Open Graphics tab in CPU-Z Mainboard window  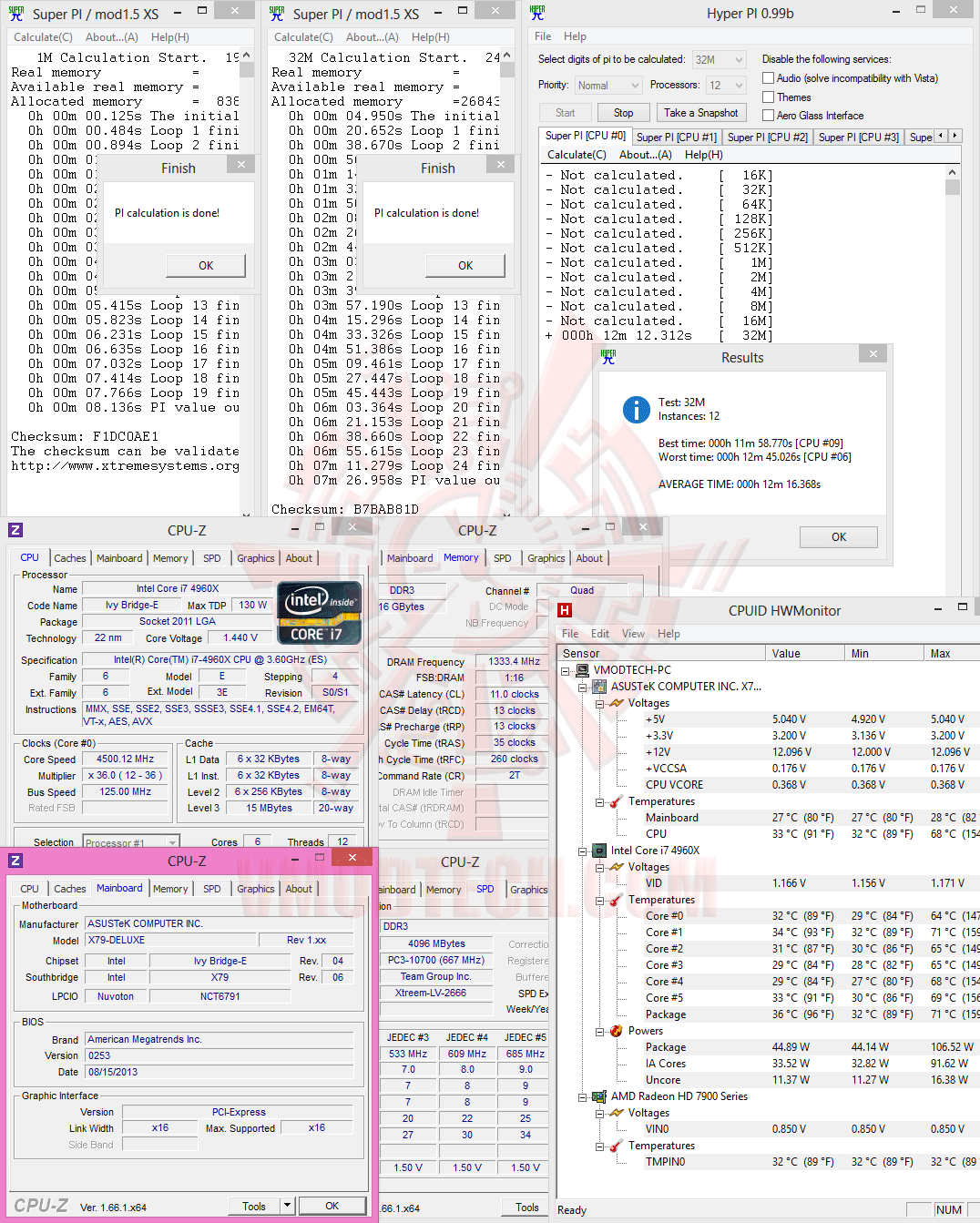tap(256, 889)
